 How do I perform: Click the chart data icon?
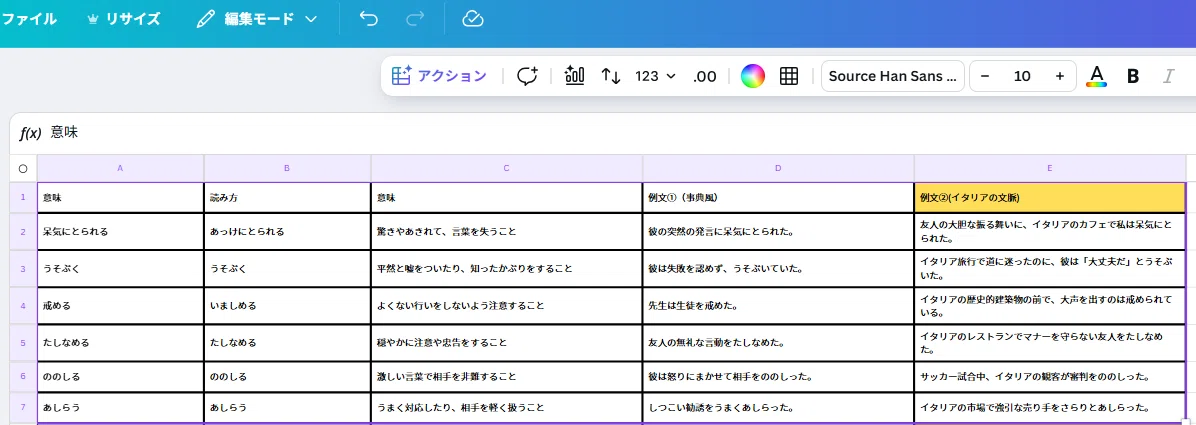574,76
